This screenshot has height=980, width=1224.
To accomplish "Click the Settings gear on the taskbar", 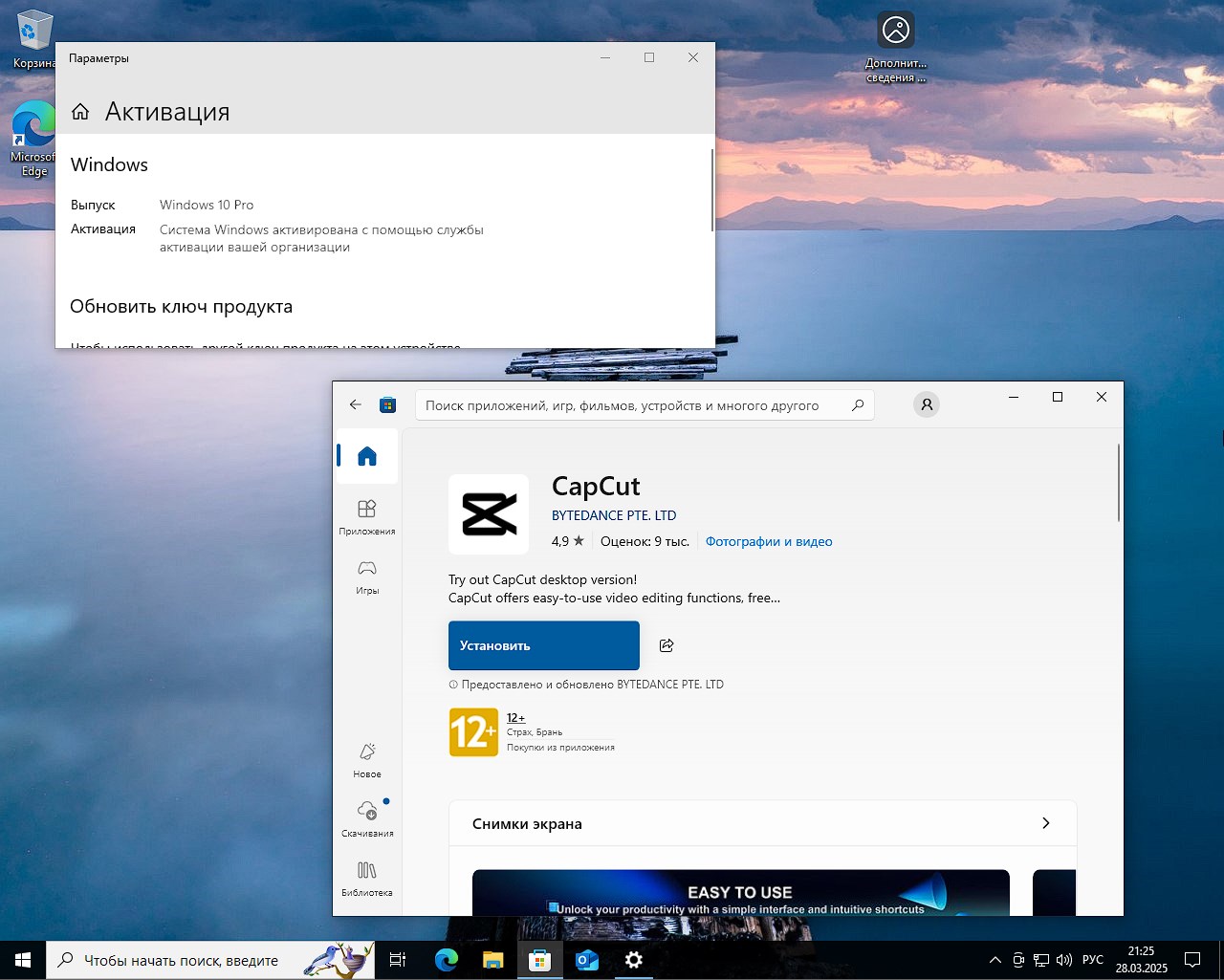I will point(634,960).
